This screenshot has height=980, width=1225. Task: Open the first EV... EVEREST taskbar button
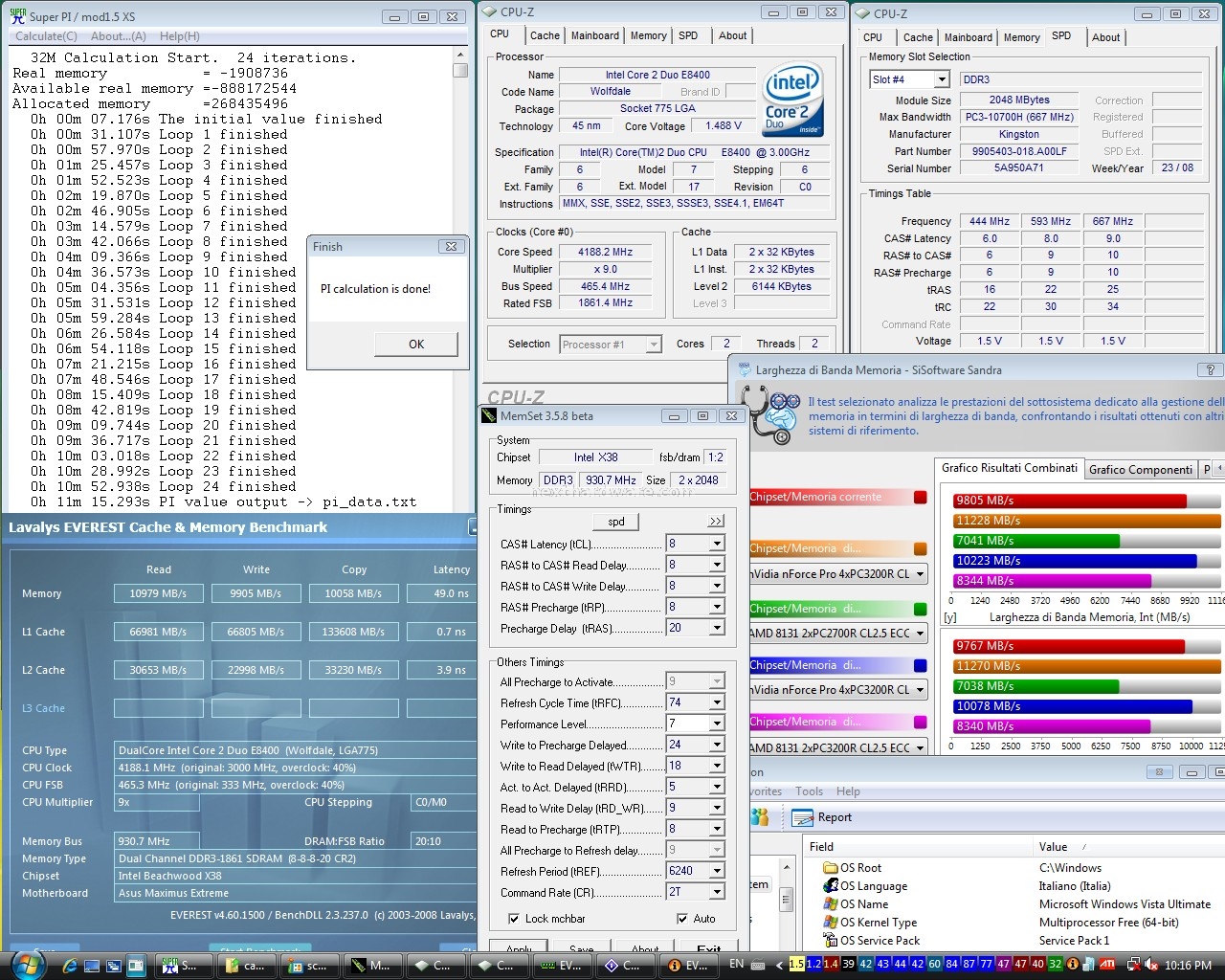coord(561,965)
